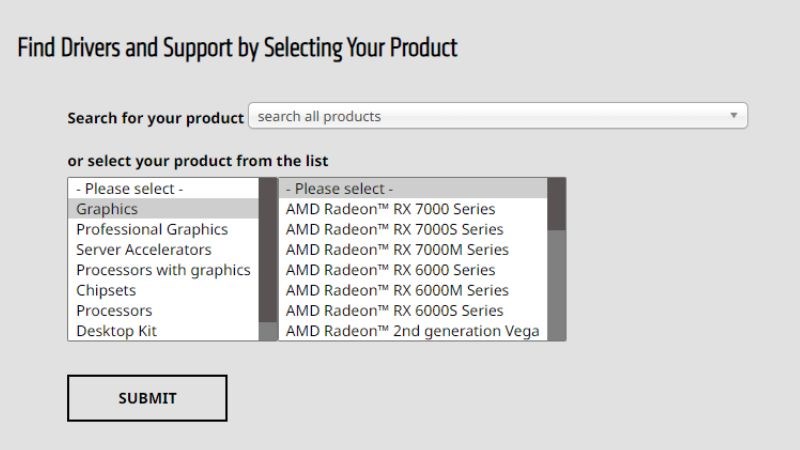Select Server Accelerators from the list
Screen dimensions: 800x450
(144, 249)
